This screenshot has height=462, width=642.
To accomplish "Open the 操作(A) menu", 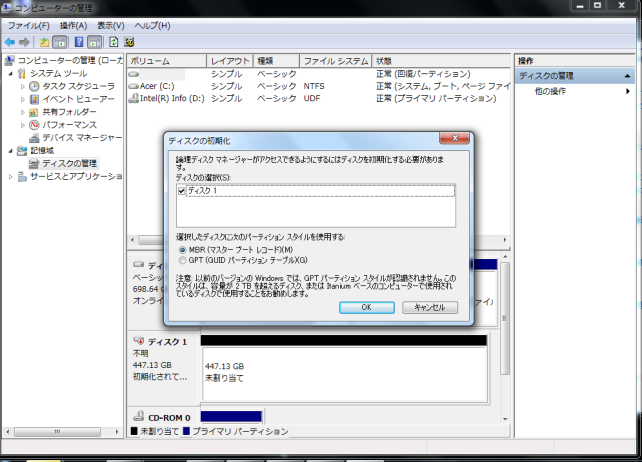I will point(73,25).
